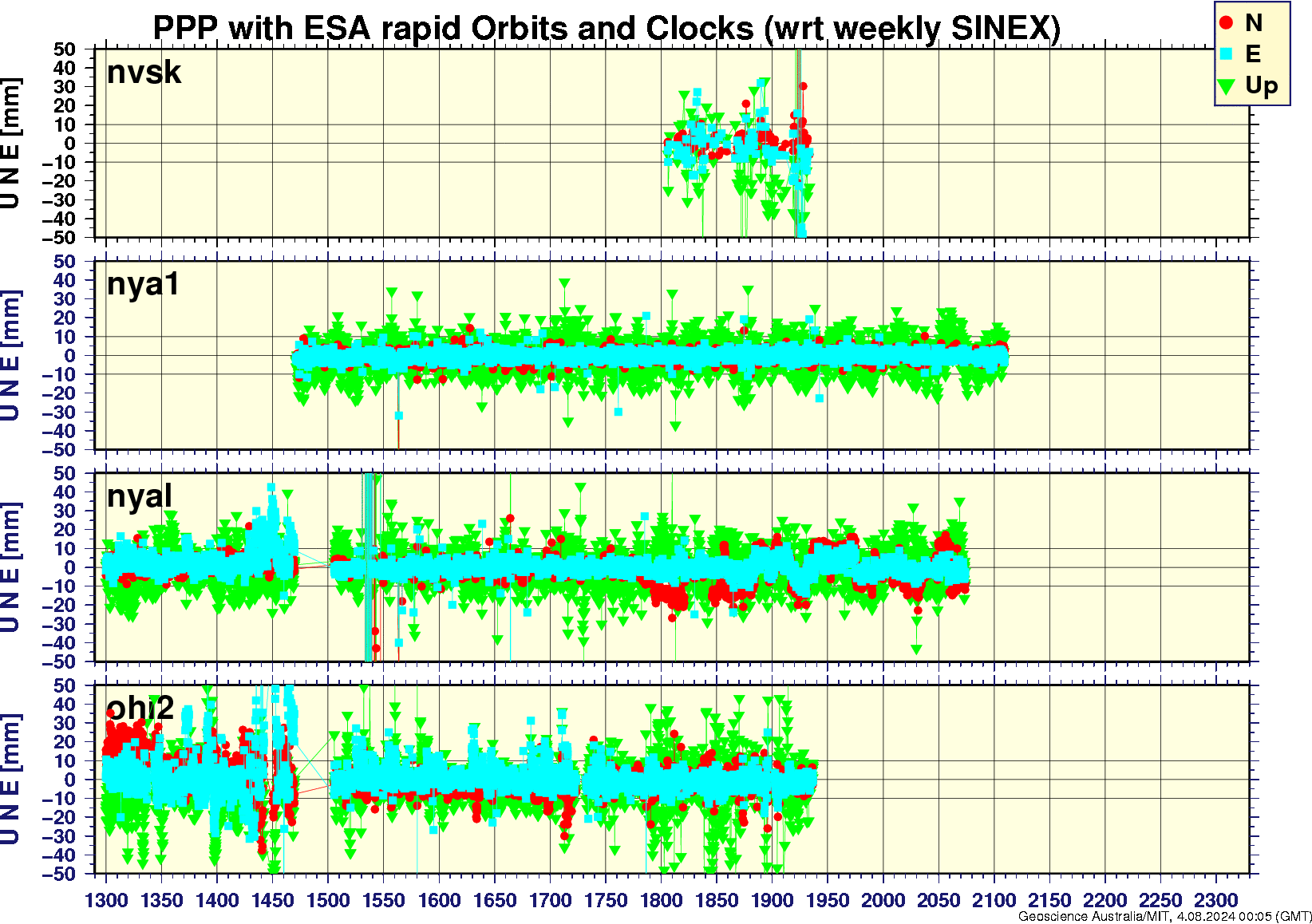Click the nyal panel U N E [mm] axis label
This screenshot has width=1312, height=924.
pos(10,567)
